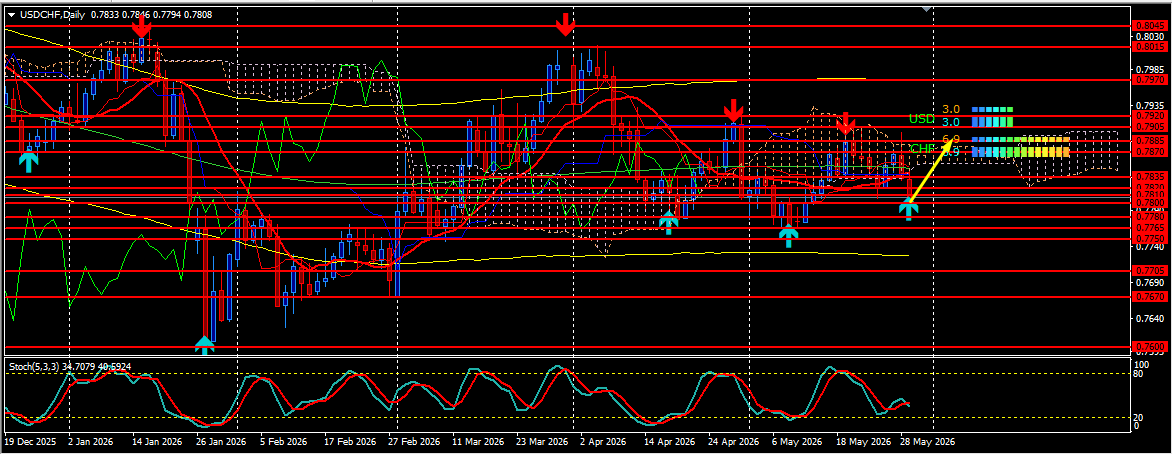
Task: Click the 0.7640 price scale value
Action: pyautogui.click(x=1150, y=318)
